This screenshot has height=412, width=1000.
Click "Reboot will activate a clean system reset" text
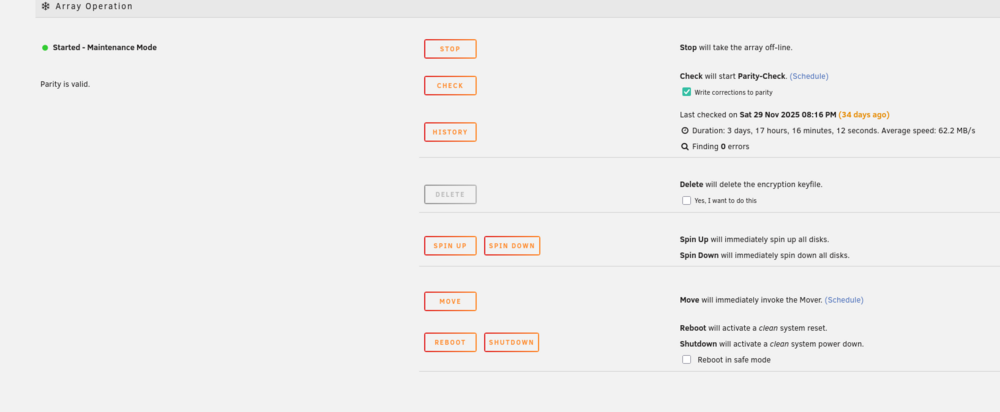753,328
